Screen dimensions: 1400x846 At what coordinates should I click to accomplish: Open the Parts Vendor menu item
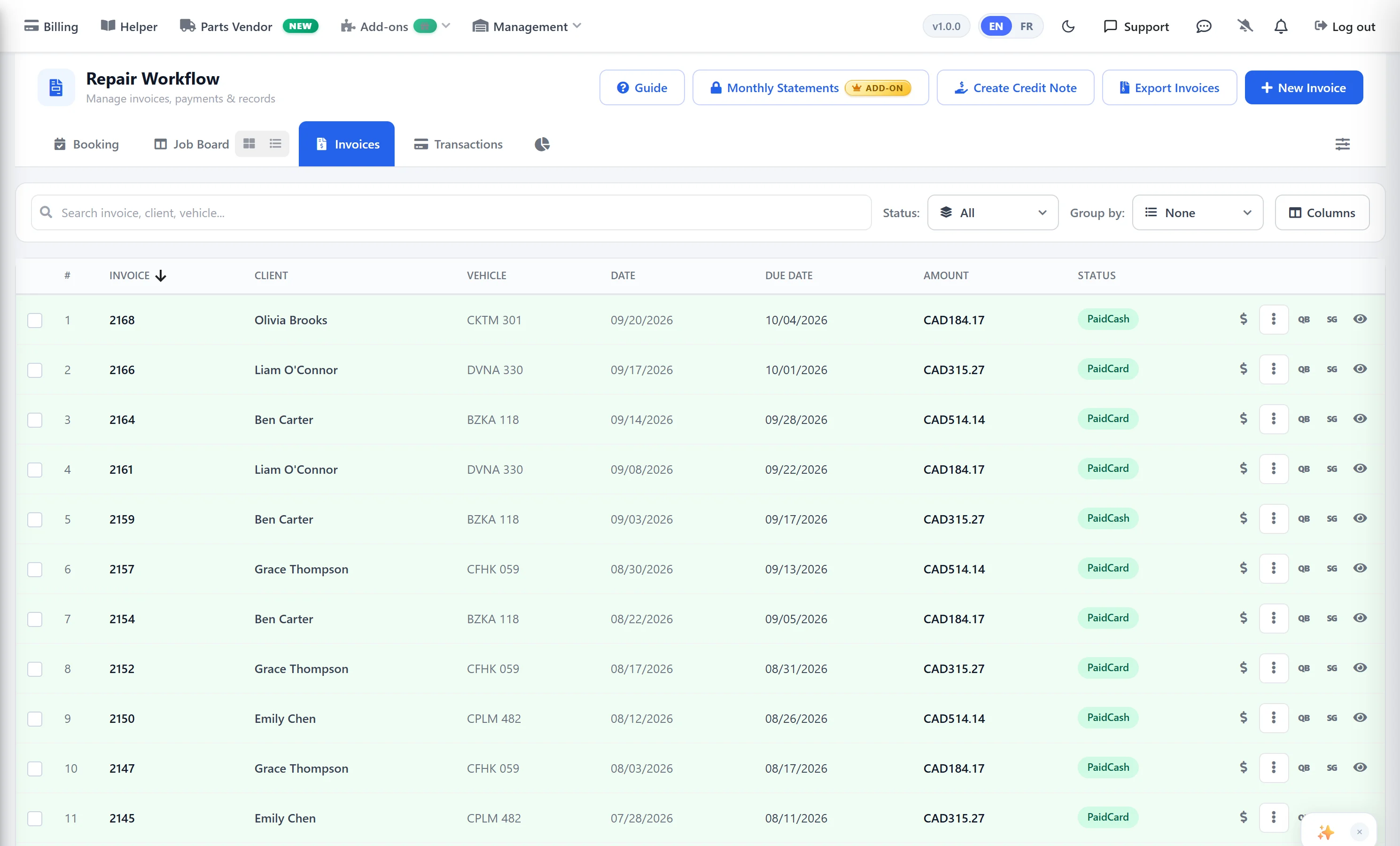coord(249,26)
